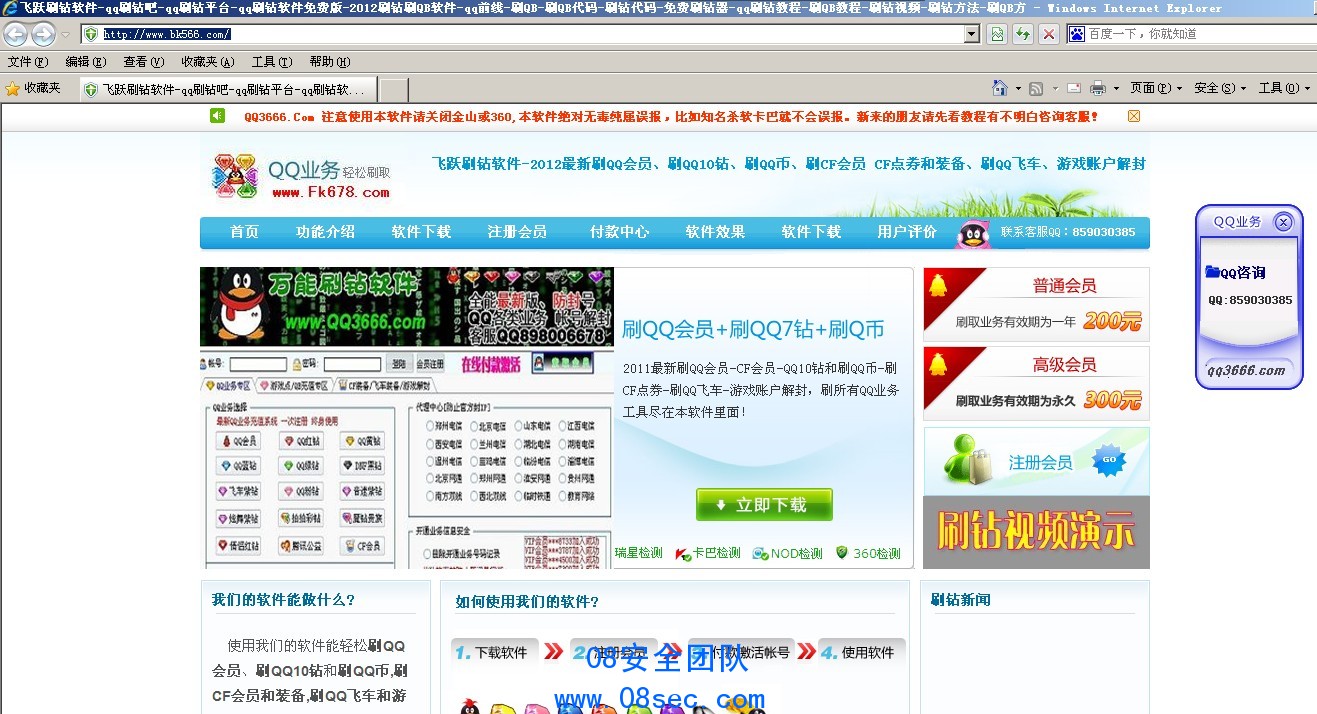The image size is (1317, 714).
Task: Click the 卡巴检测 red K icon
Action: tap(683, 553)
